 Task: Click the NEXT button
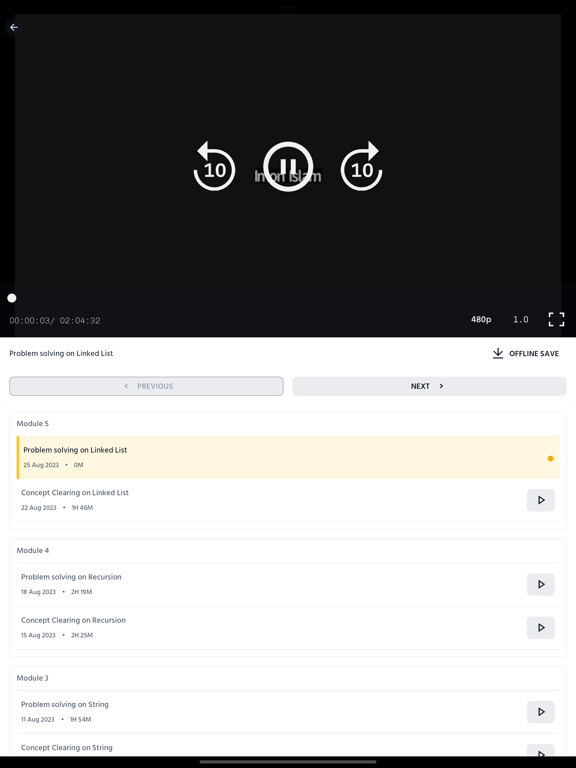(429, 386)
